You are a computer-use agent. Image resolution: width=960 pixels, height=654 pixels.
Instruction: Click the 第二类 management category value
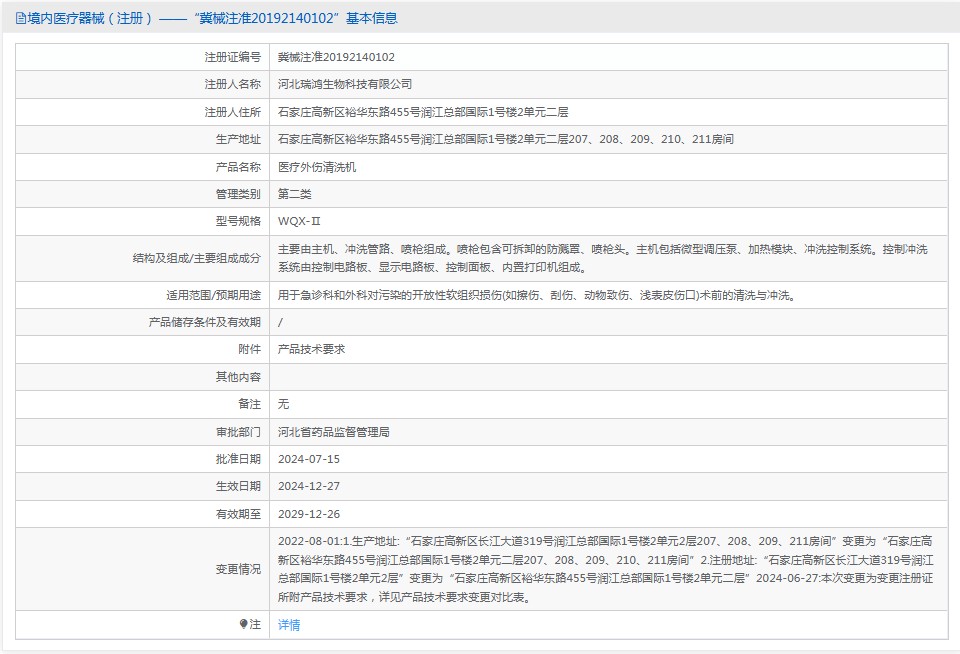(297, 194)
